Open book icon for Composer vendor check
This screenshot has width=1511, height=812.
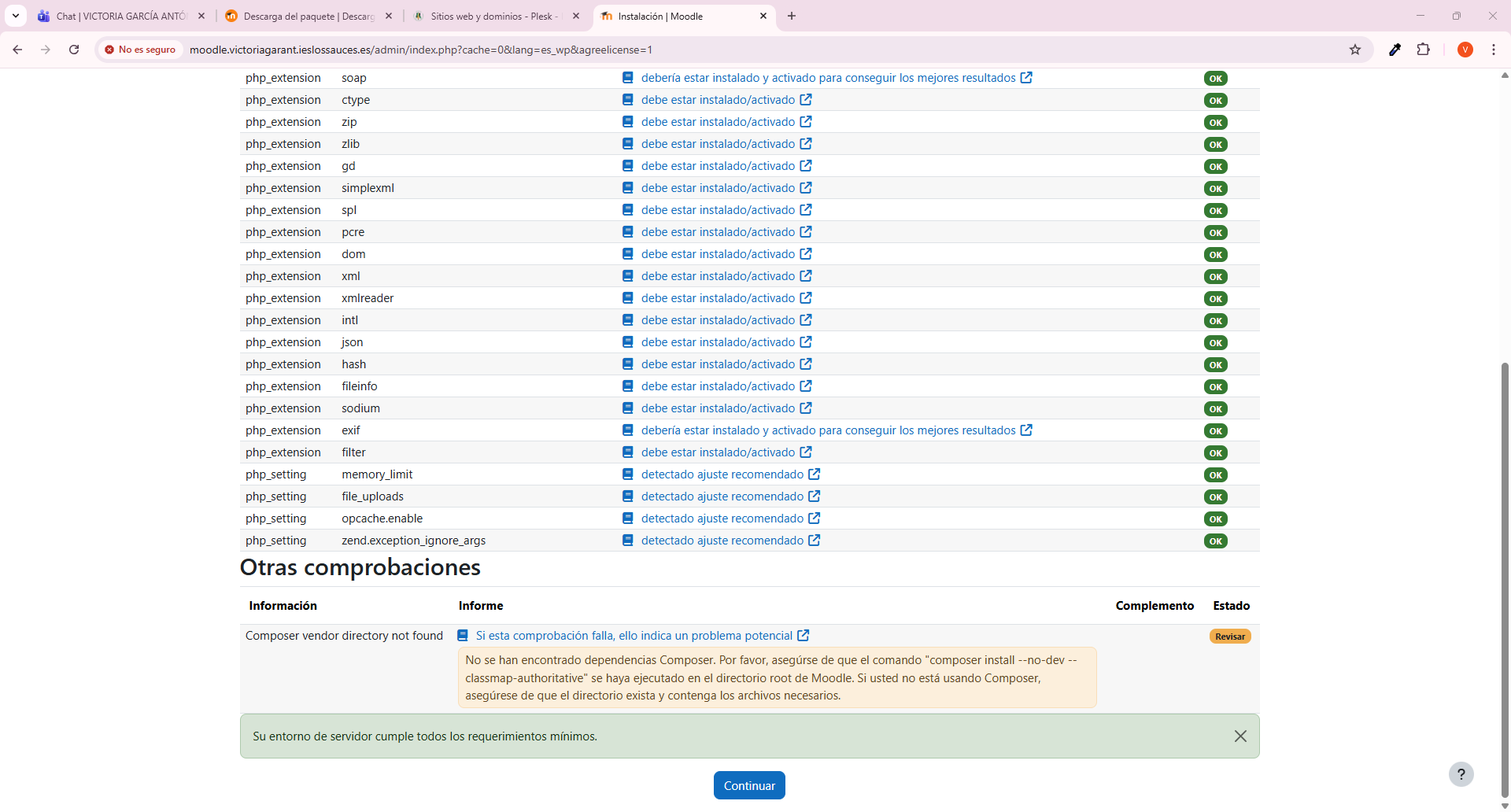pyautogui.click(x=463, y=636)
